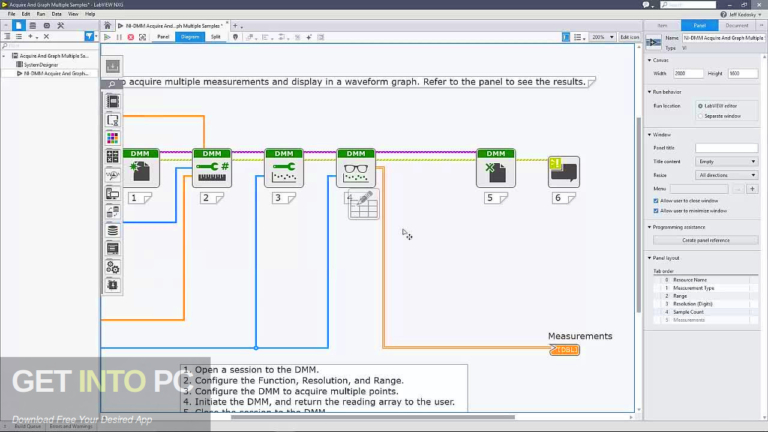Select the DMM Configure Measurement node labeled 2
The height and width of the screenshot is (432, 768).
212,168
